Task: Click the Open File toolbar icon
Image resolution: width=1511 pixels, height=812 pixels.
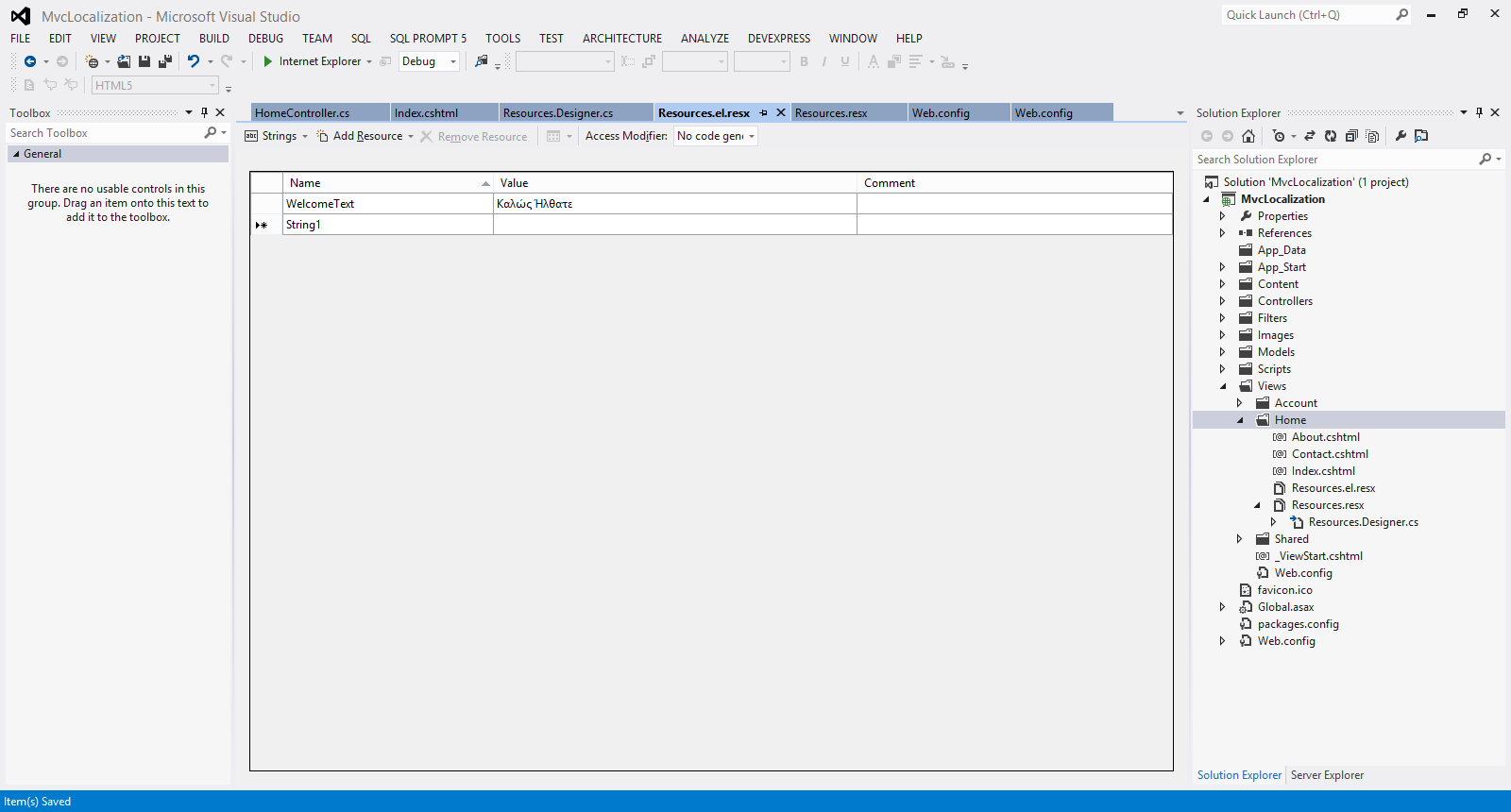Action: pos(124,61)
